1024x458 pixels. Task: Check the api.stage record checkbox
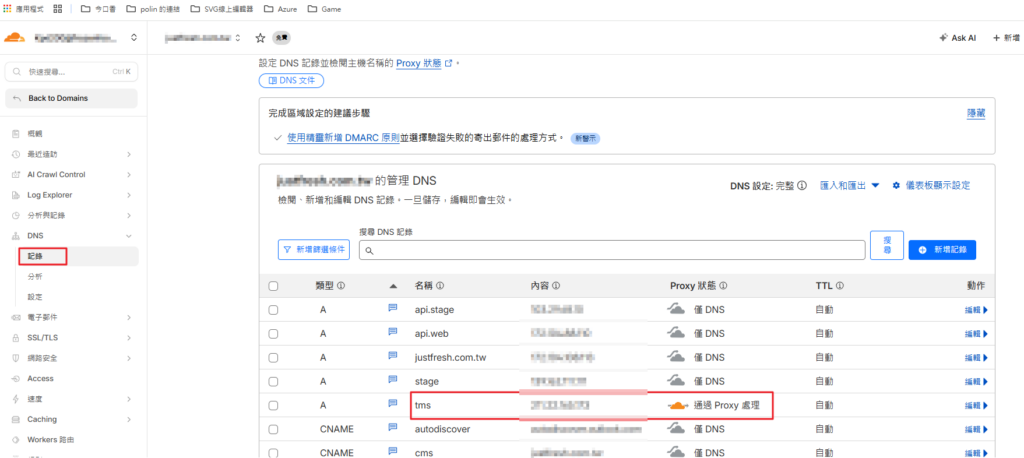[273, 310]
